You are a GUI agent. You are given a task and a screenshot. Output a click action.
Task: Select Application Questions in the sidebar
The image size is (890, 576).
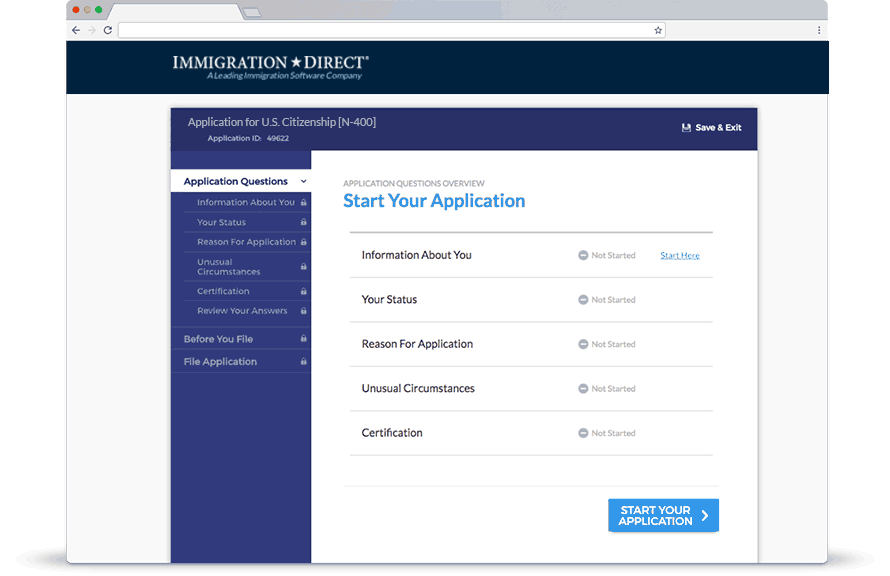(241, 182)
